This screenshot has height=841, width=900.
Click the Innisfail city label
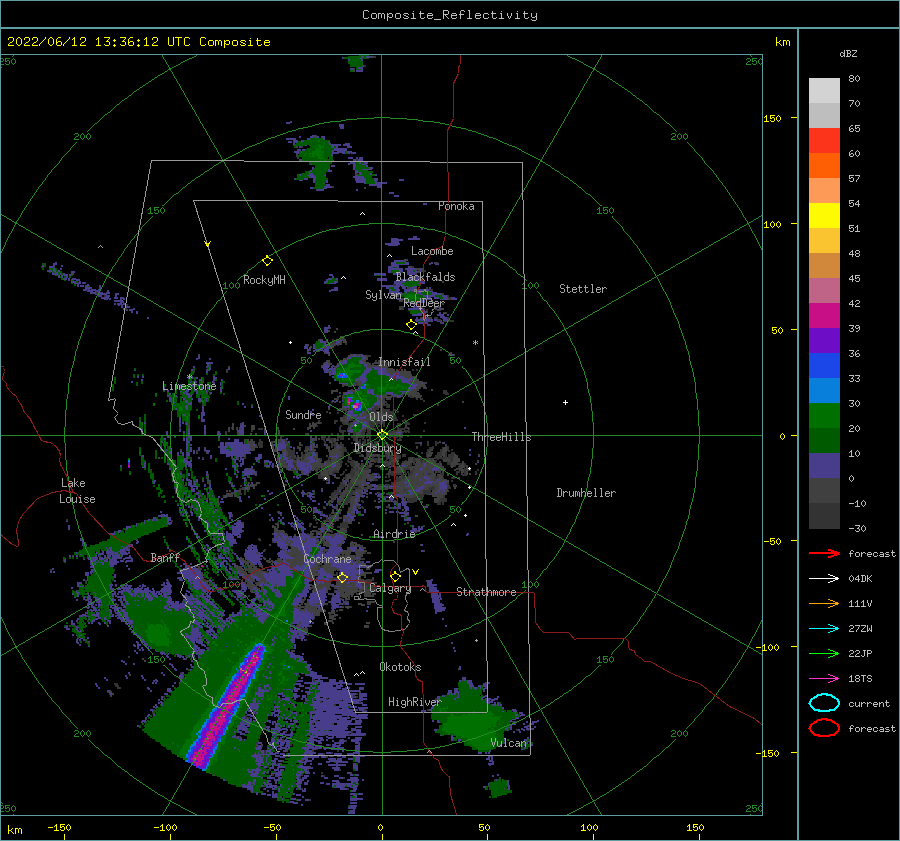[404, 362]
